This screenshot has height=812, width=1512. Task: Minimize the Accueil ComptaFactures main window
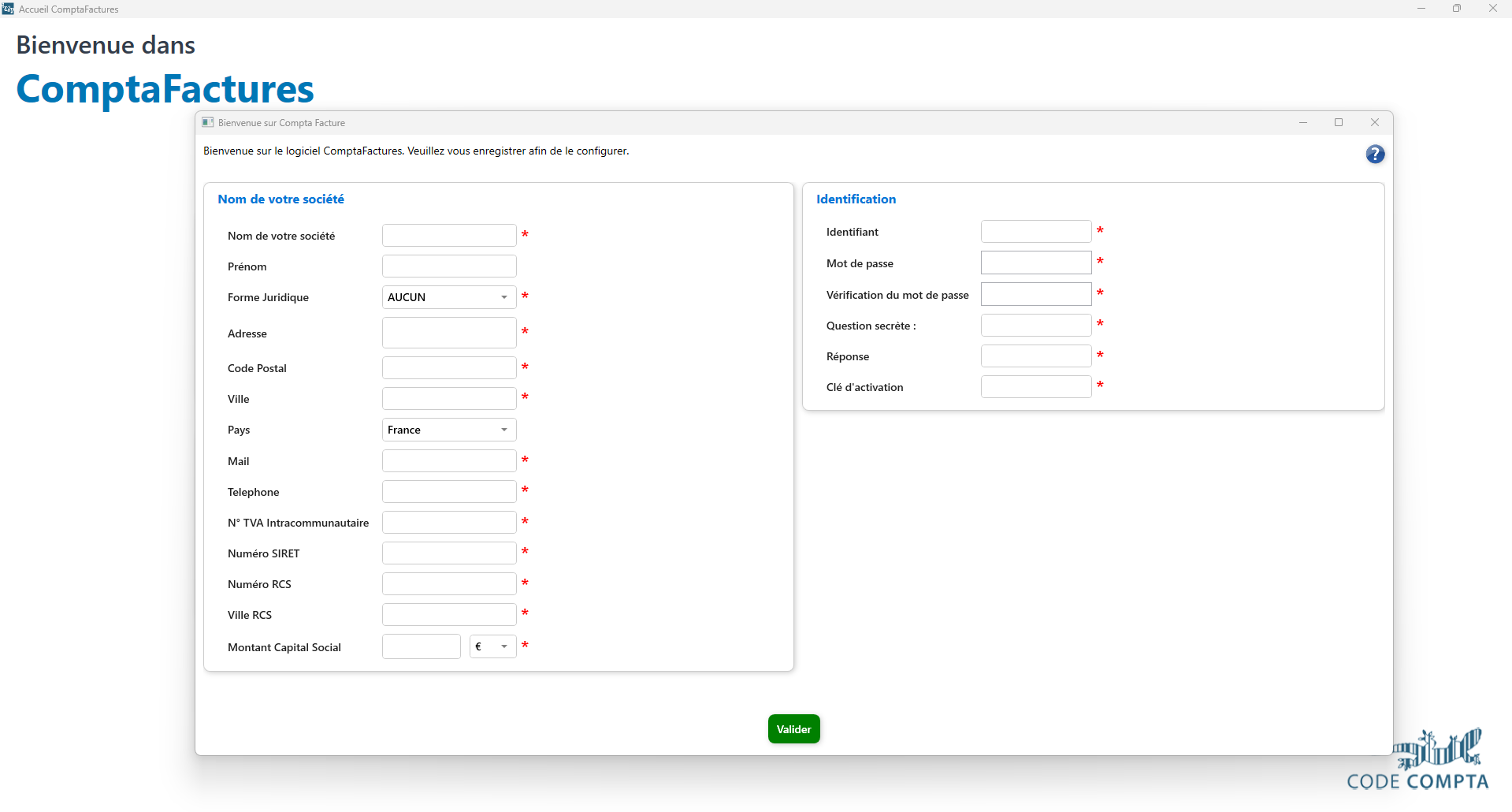1421,9
